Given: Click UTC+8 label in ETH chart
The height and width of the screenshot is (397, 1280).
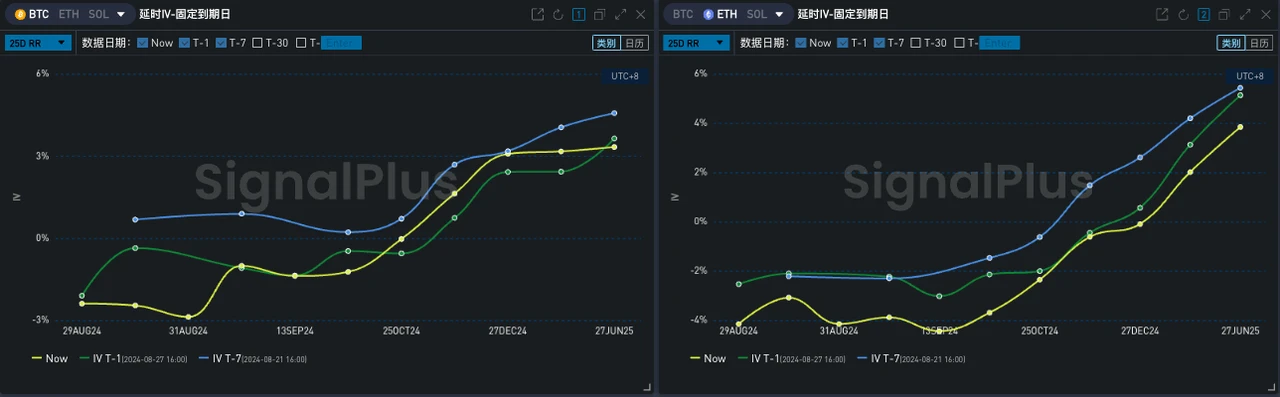Looking at the screenshot, I should 1250,76.
